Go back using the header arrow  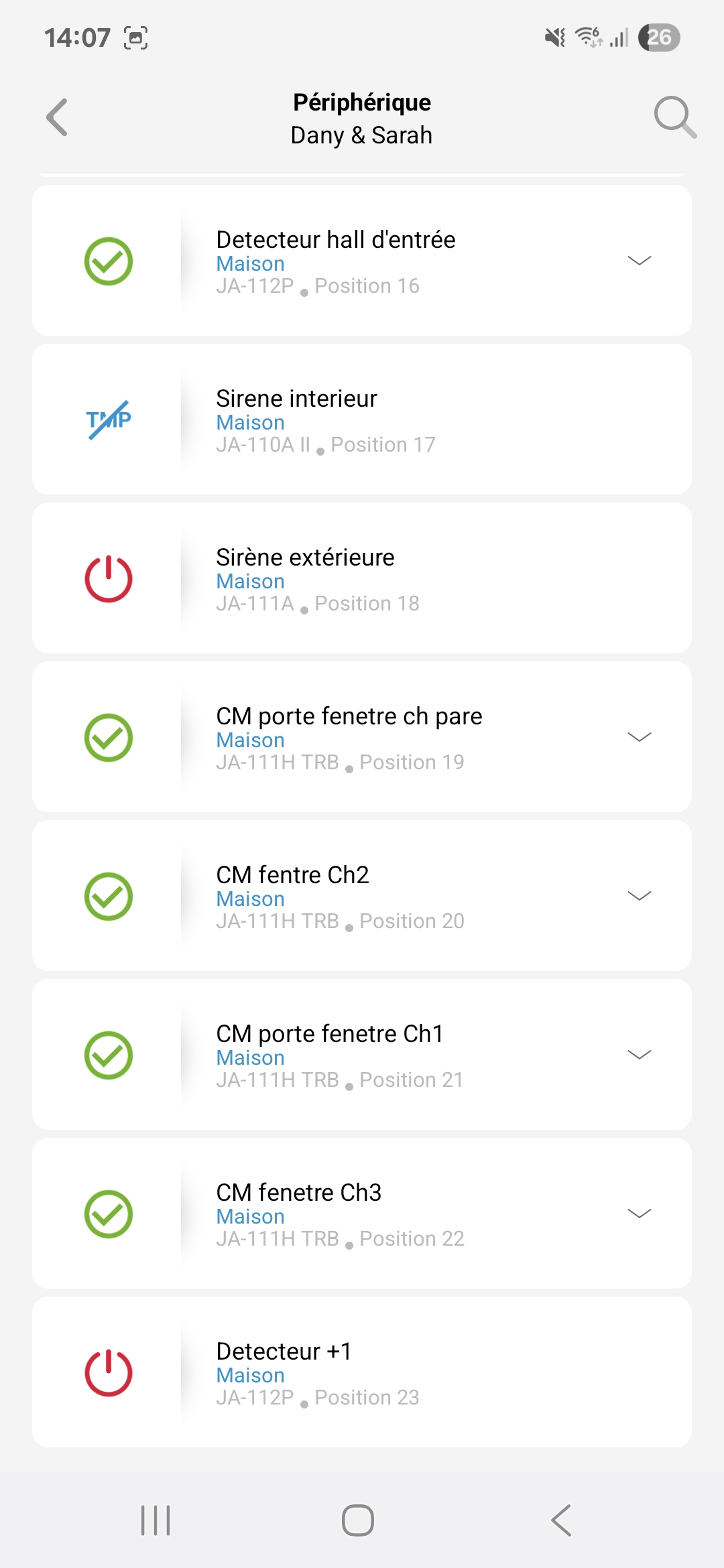point(58,117)
